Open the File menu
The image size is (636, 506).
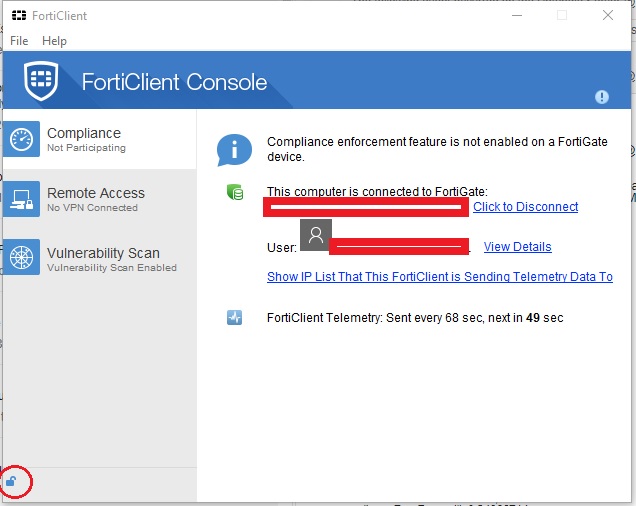[x=19, y=41]
